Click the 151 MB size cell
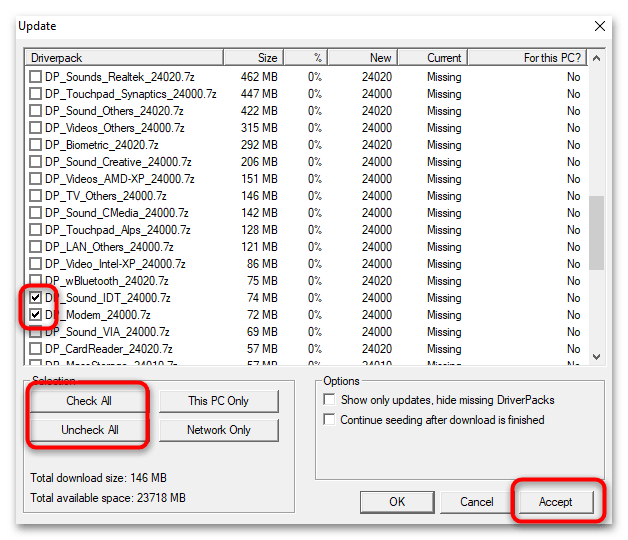The image size is (628, 540). click(x=259, y=179)
